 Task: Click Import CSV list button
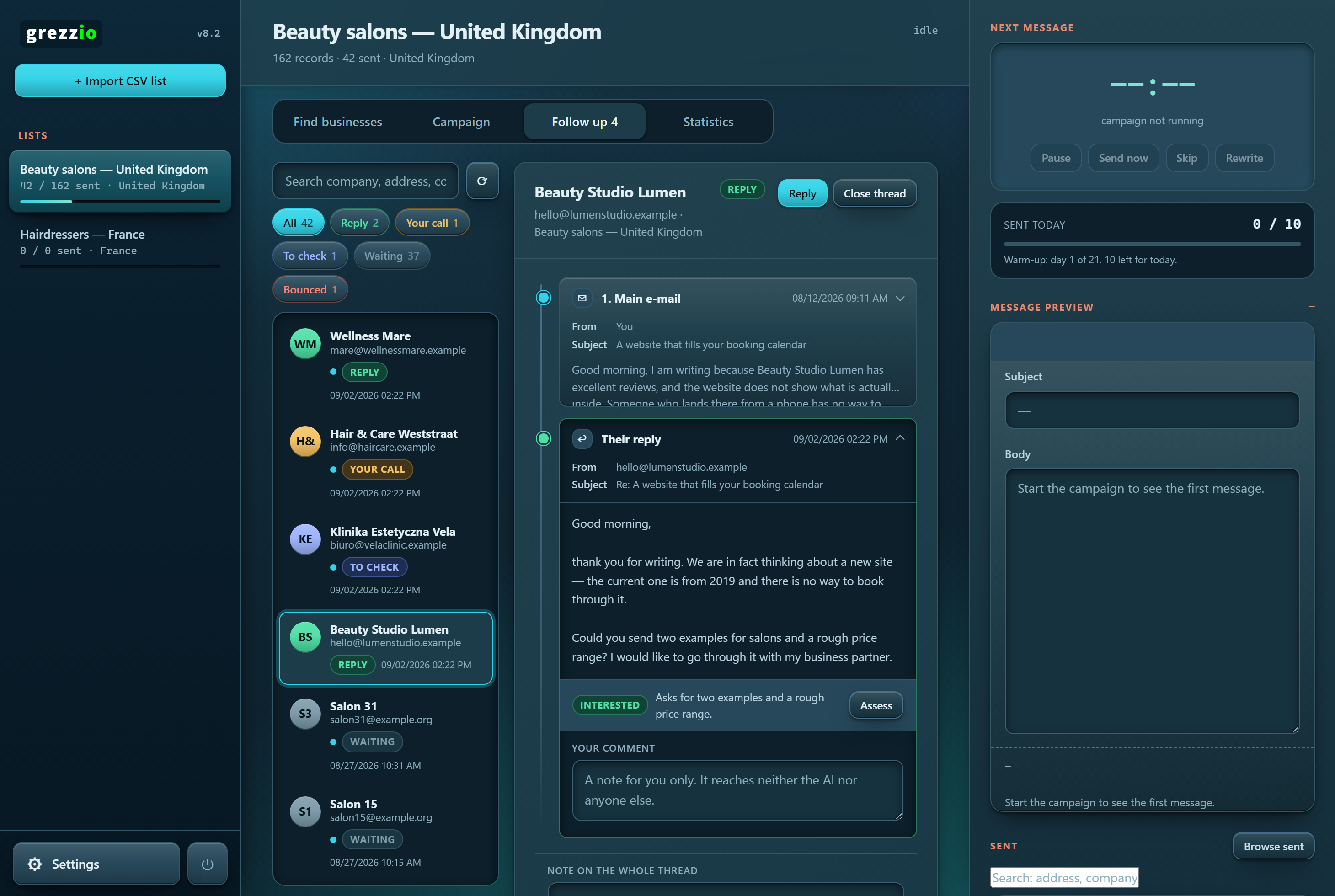tap(120, 80)
